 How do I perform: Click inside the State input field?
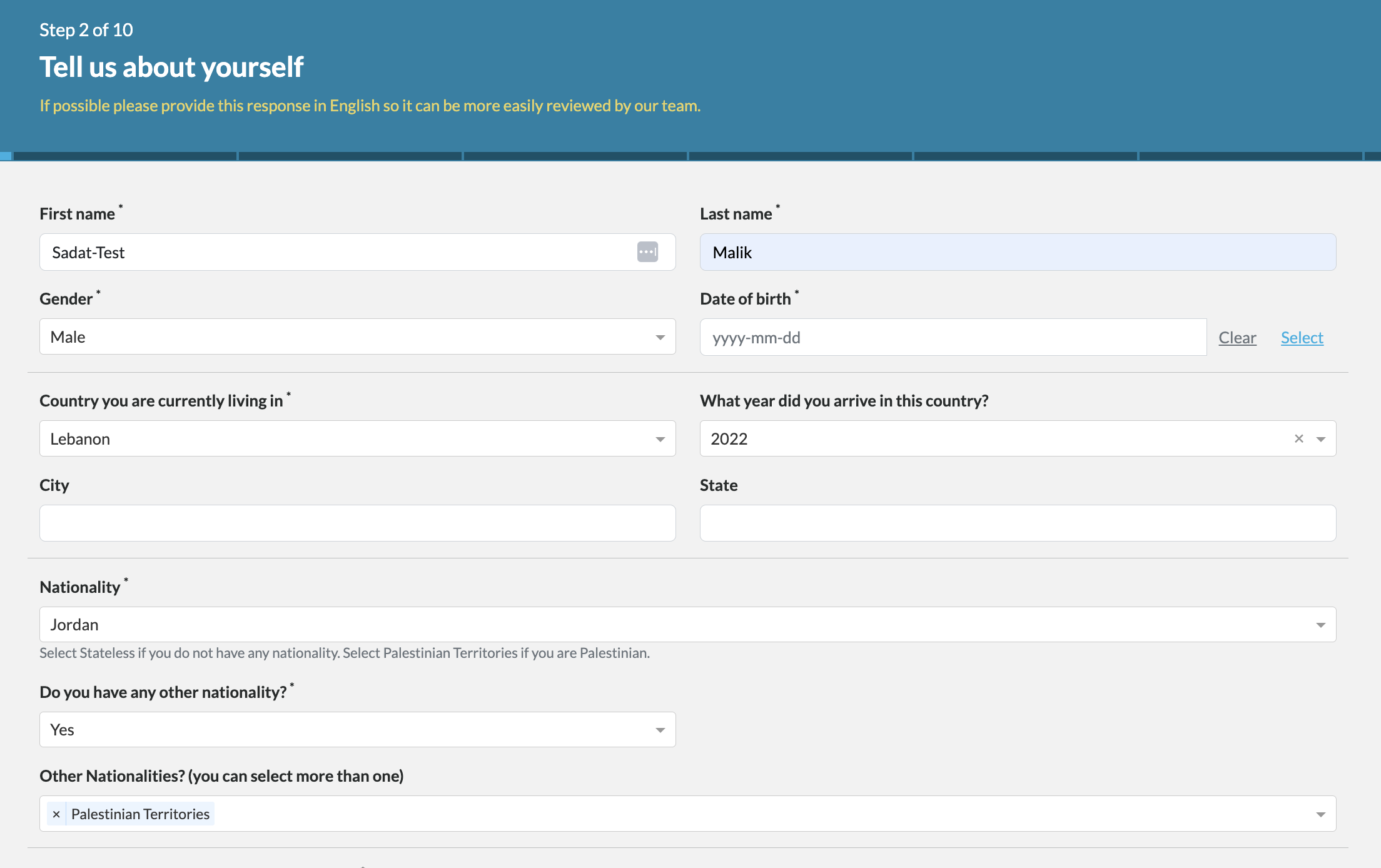pos(1017,523)
